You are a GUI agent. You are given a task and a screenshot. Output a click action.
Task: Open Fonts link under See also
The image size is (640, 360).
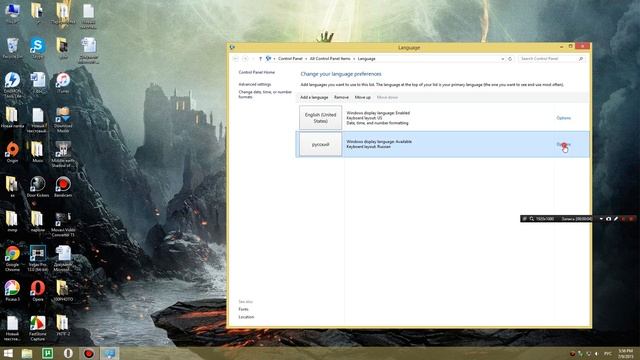243,309
